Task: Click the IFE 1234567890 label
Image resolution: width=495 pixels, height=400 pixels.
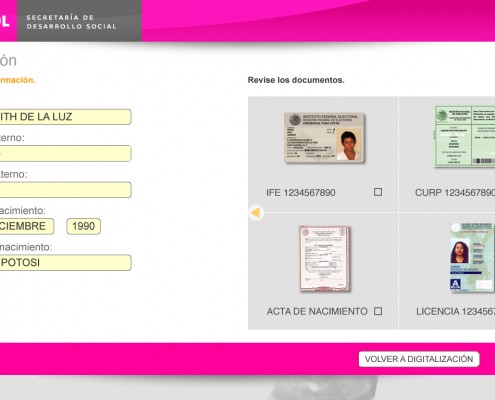Action: [x=301, y=192]
